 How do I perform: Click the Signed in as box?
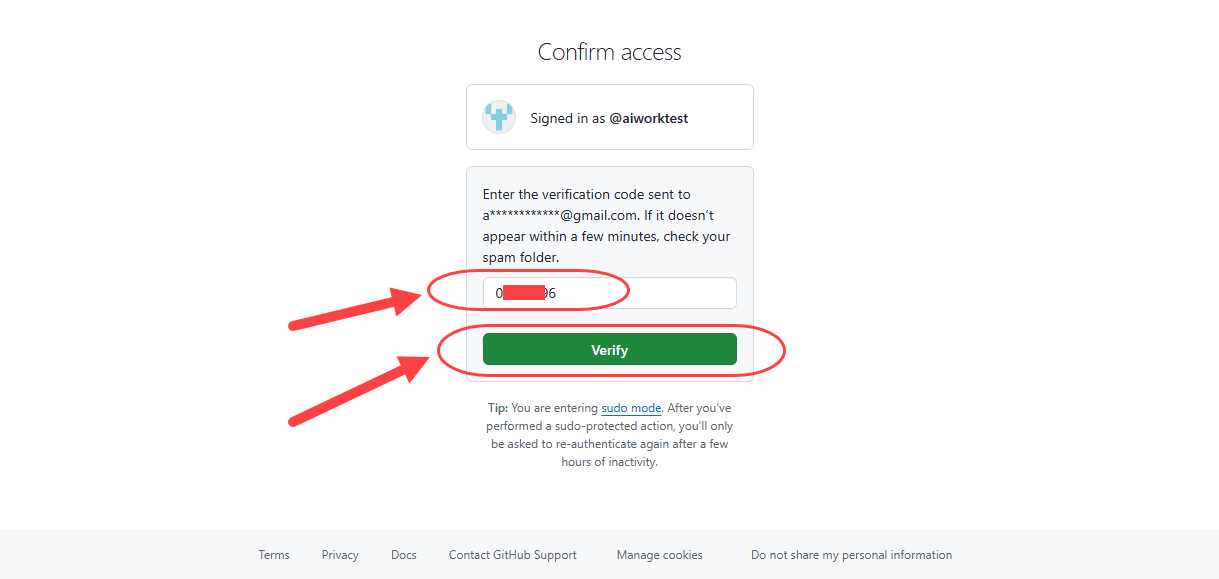[x=610, y=117]
